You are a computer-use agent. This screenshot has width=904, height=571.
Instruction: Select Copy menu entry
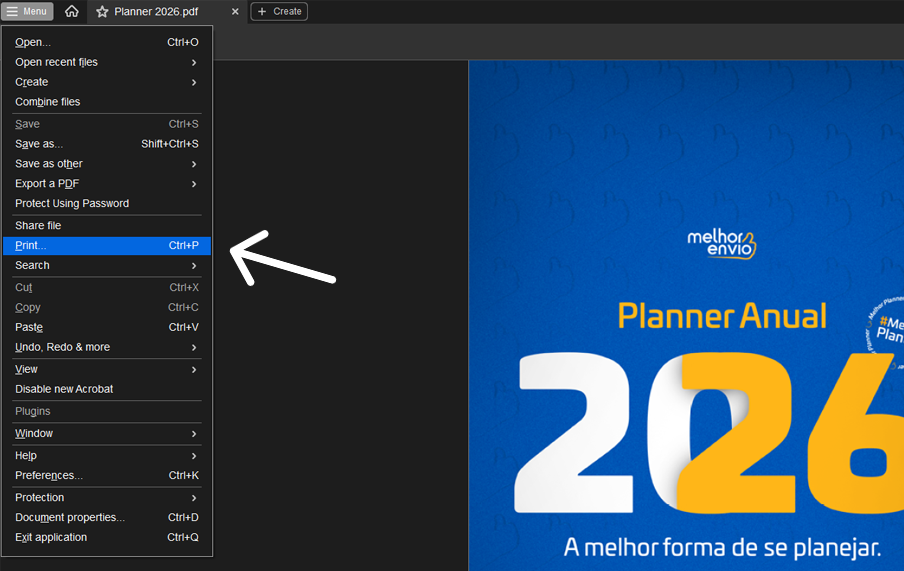point(107,307)
